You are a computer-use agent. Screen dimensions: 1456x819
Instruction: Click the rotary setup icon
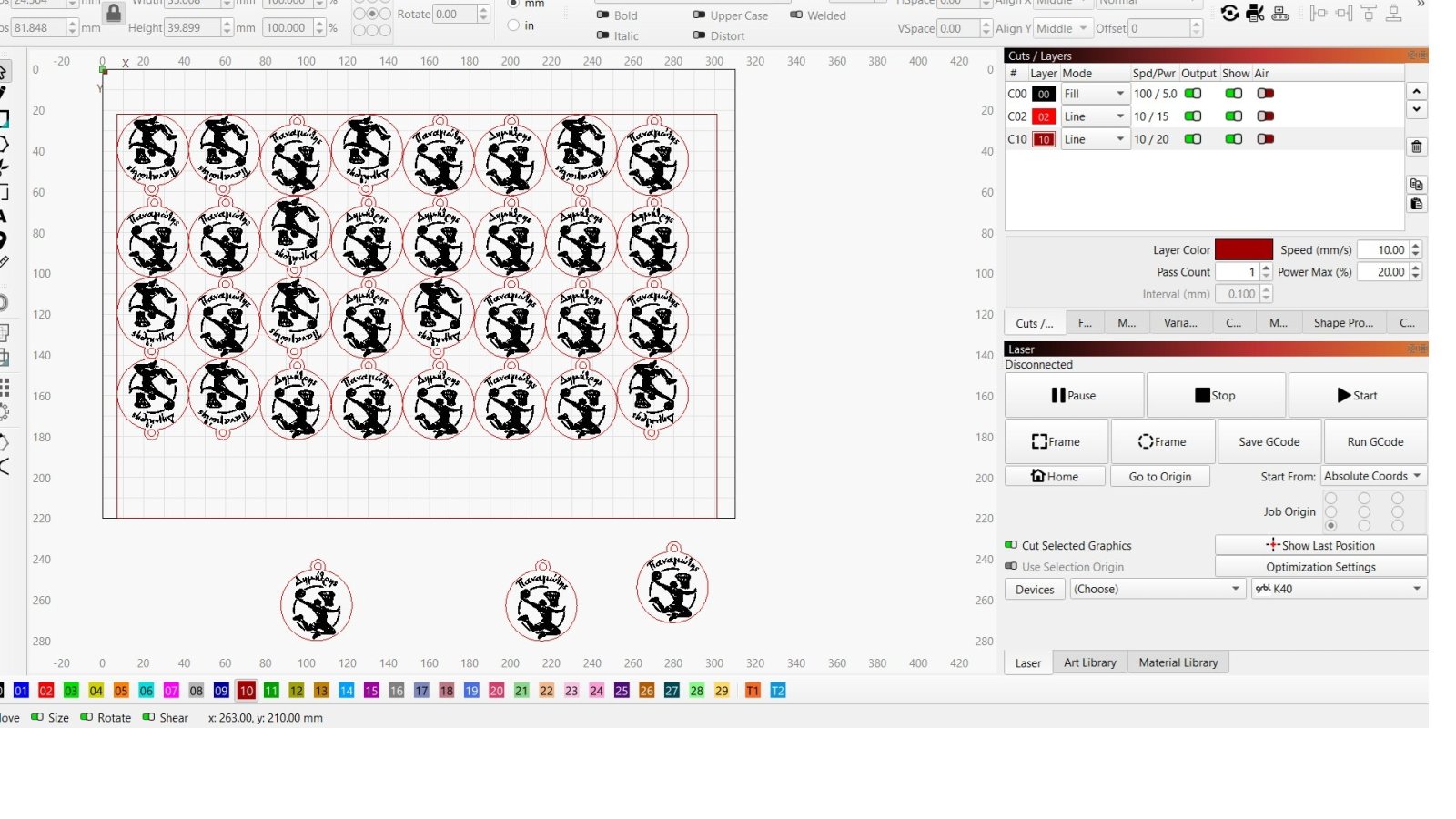(1230, 13)
